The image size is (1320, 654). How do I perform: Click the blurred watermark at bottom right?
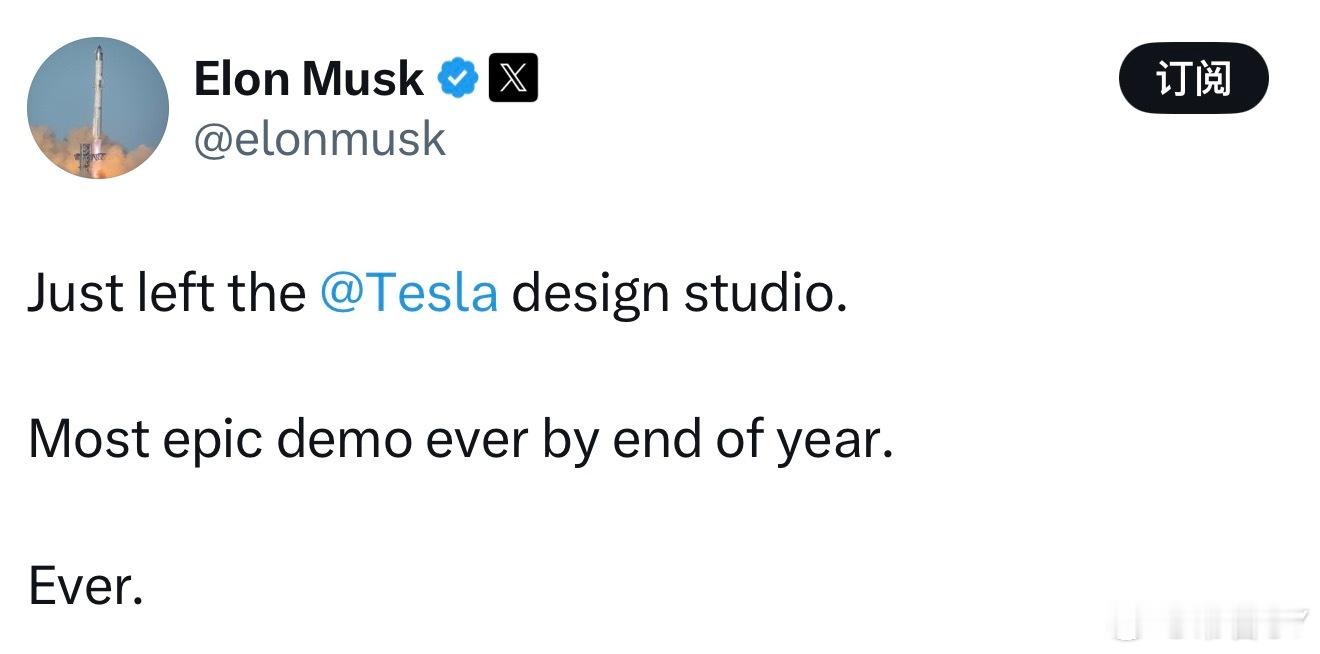pyautogui.click(x=1212, y=624)
